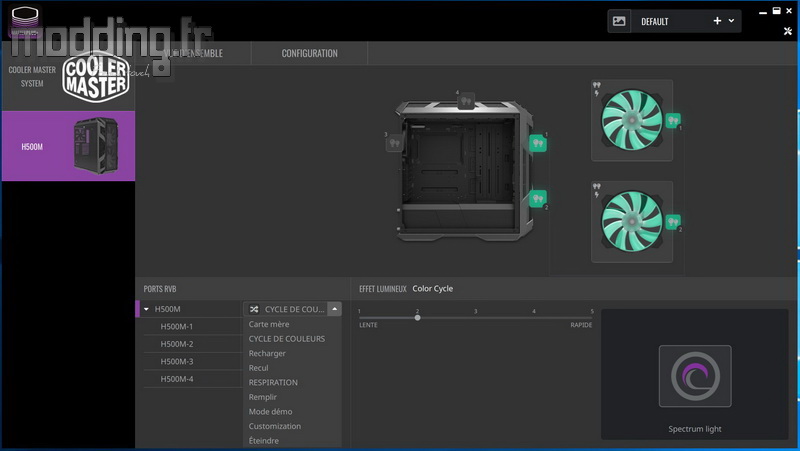The height and width of the screenshot is (451, 800).
Task: Click the Spectrum light icon tile
Action: pyautogui.click(x=695, y=376)
